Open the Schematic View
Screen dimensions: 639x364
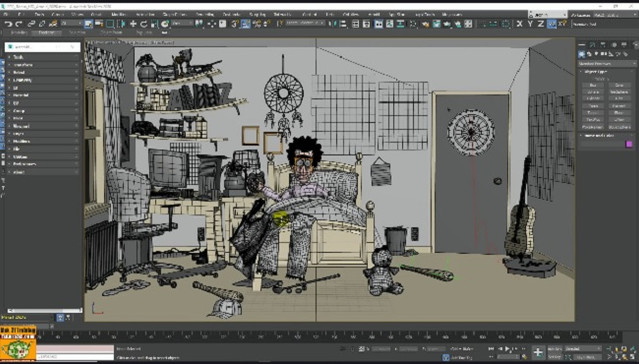401,24
